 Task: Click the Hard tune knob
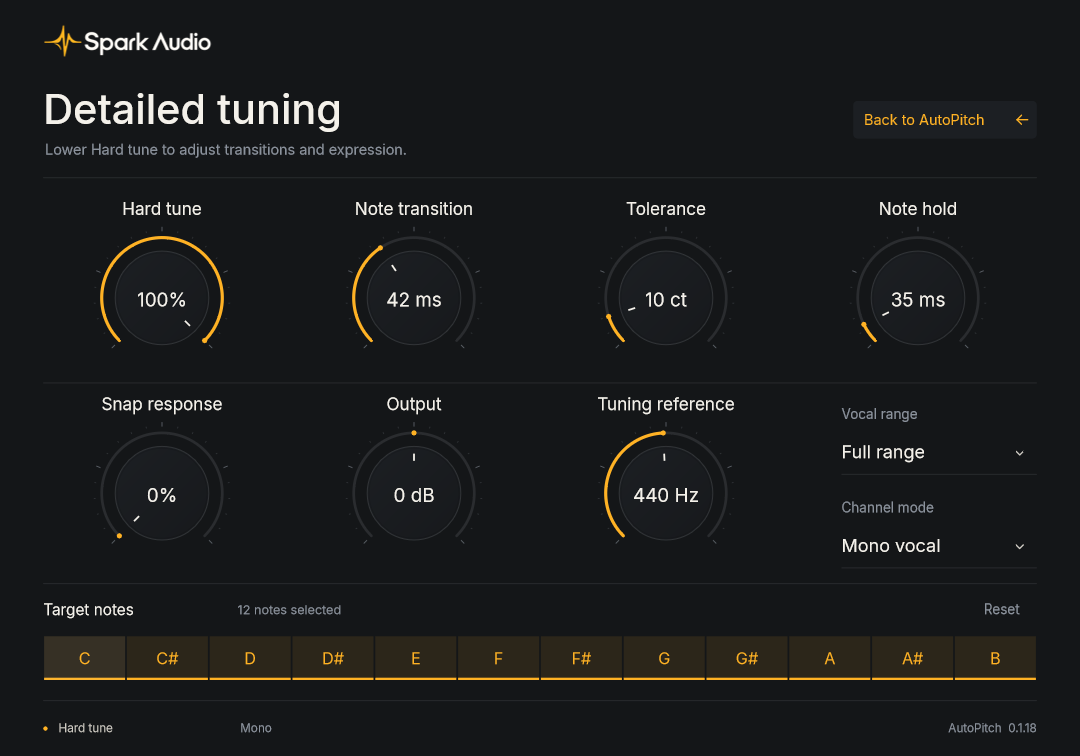162,298
